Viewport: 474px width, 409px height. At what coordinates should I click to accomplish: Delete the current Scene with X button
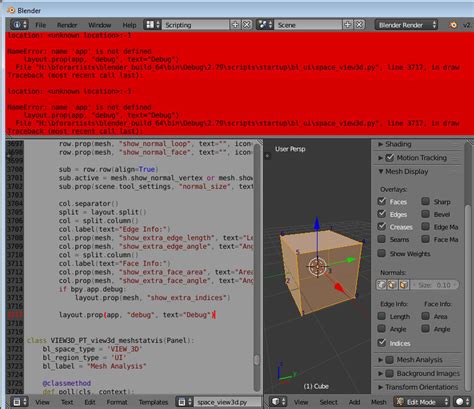click(359, 25)
